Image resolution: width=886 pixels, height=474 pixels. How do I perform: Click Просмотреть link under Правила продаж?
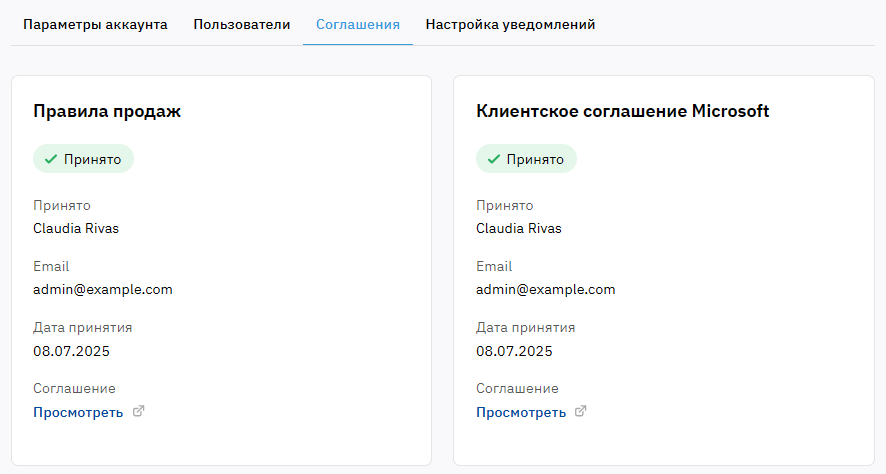click(x=78, y=412)
